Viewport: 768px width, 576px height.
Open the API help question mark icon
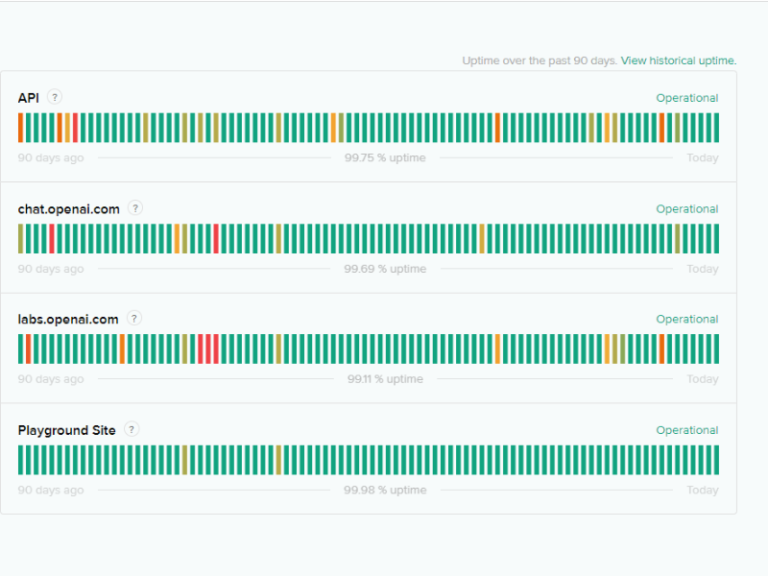[54, 97]
